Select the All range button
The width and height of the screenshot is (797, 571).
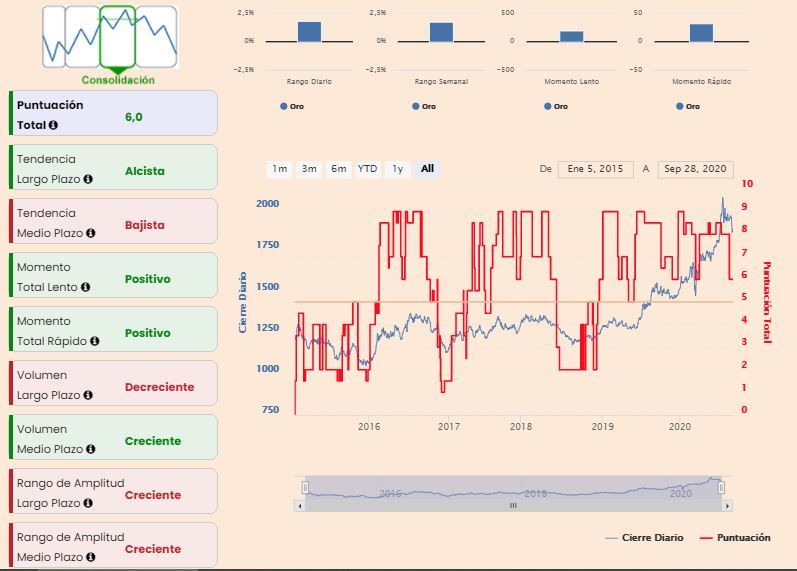click(427, 169)
